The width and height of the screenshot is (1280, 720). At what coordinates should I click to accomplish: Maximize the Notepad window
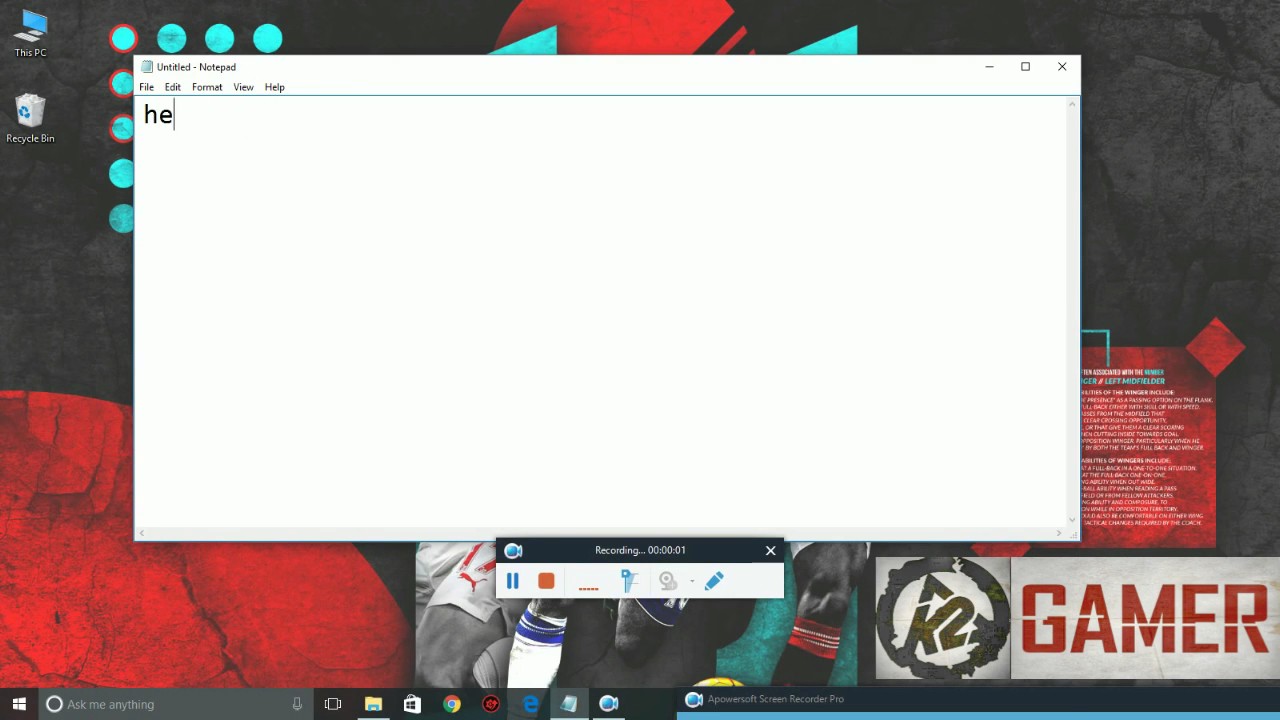[x=1025, y=67]
